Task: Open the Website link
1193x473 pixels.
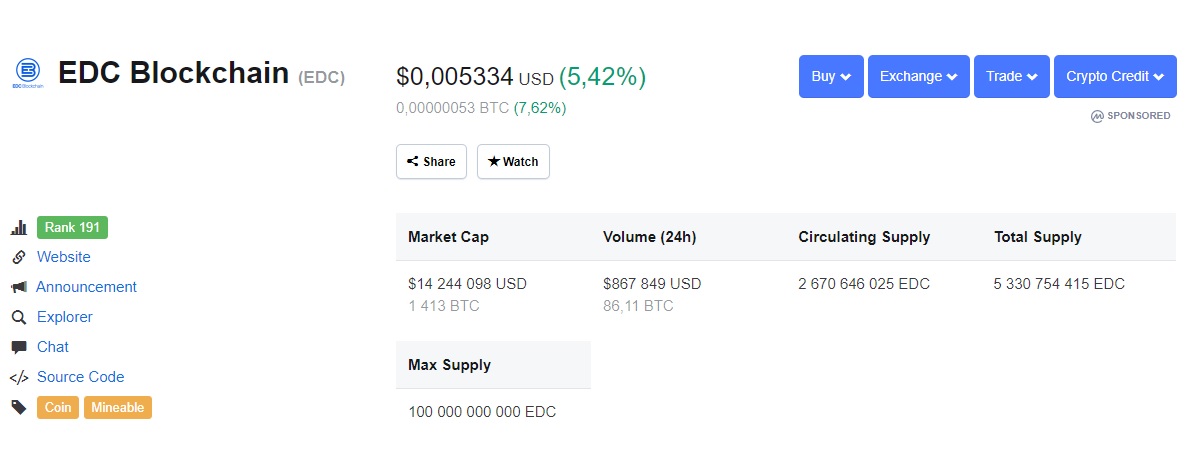Action: pos(64,257)
